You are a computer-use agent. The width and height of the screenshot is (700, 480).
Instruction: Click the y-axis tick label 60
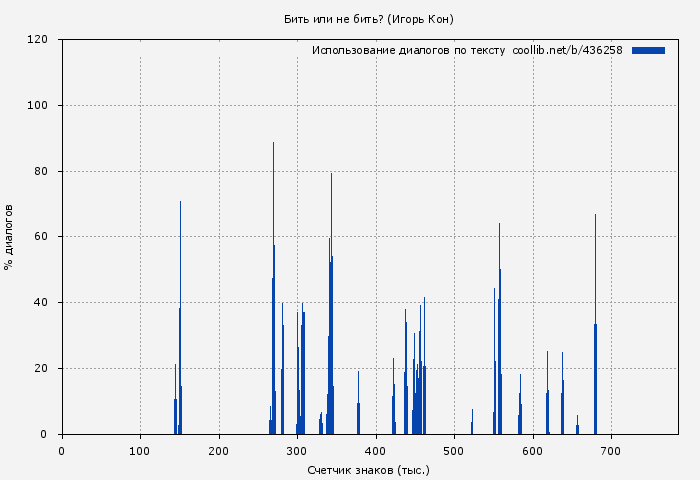tap(41, 237)
